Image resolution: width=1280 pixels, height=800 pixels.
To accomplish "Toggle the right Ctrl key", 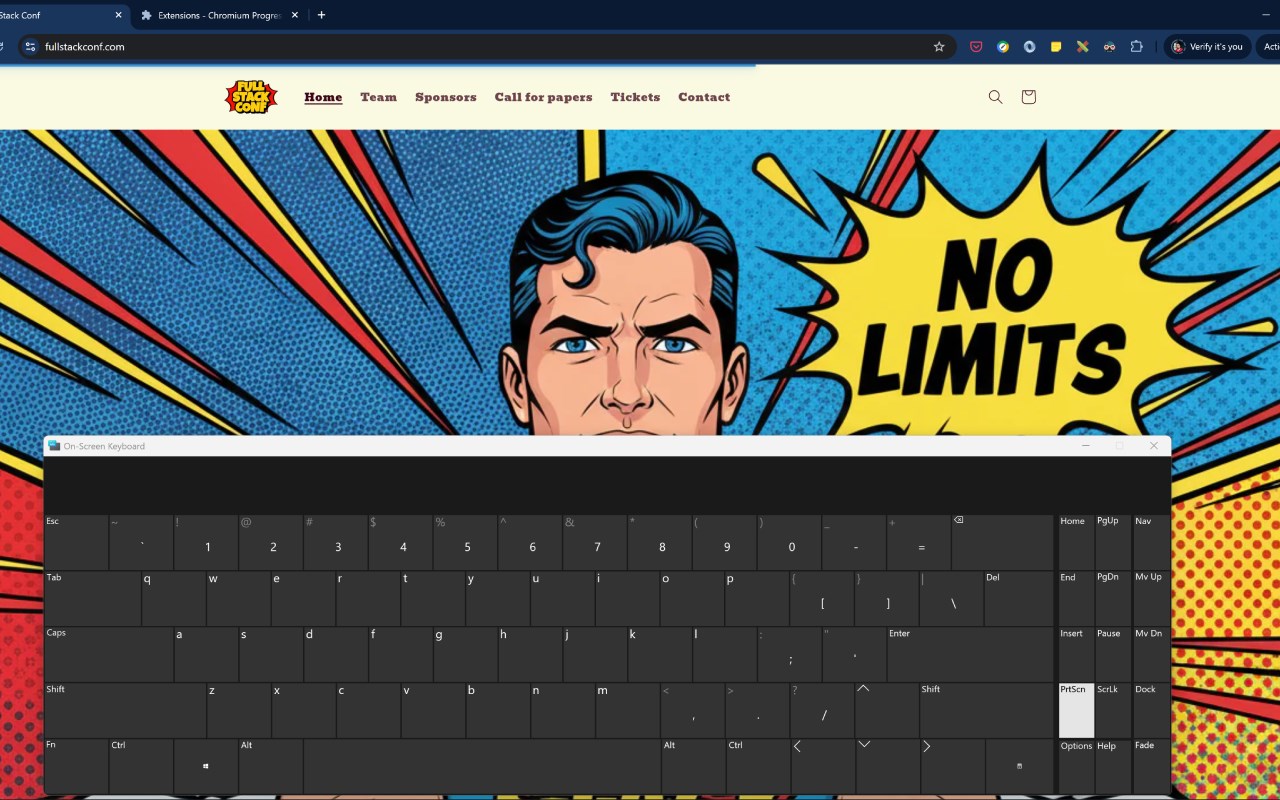I will [x=758, y=766].
